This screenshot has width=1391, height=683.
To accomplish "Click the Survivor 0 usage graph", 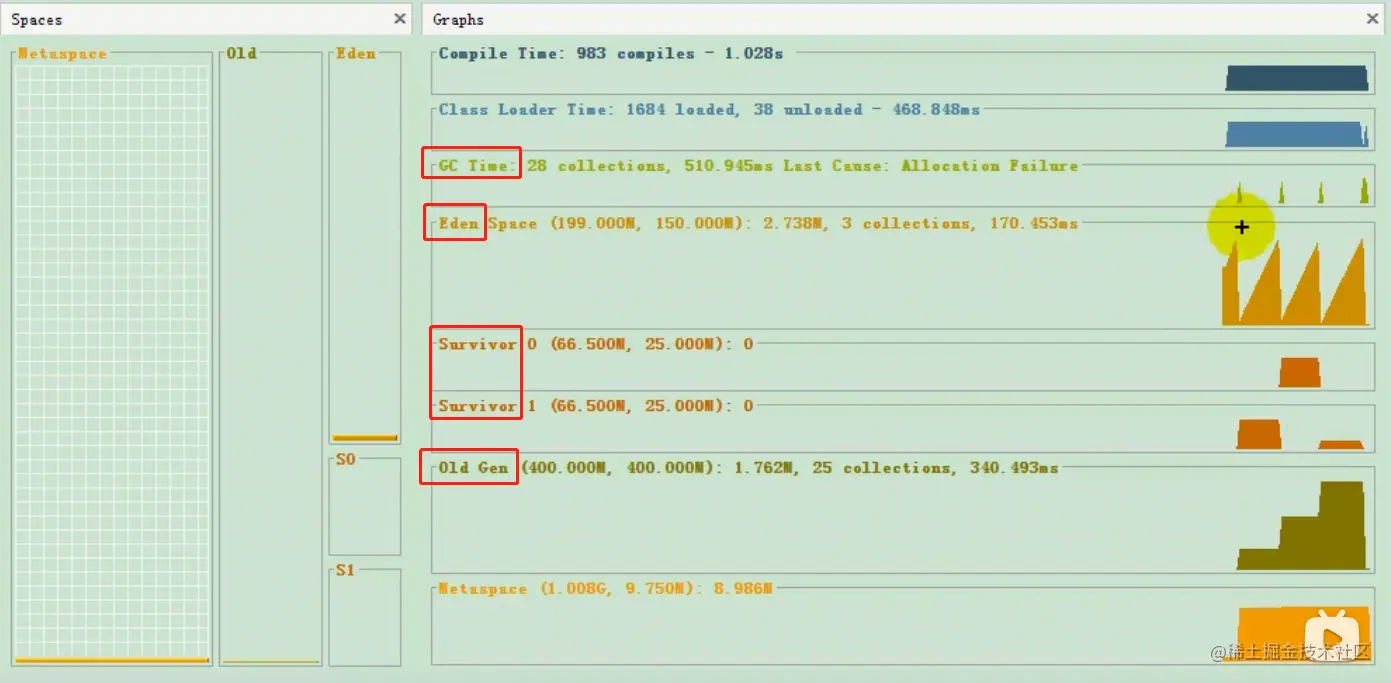I will [1299, 372].
